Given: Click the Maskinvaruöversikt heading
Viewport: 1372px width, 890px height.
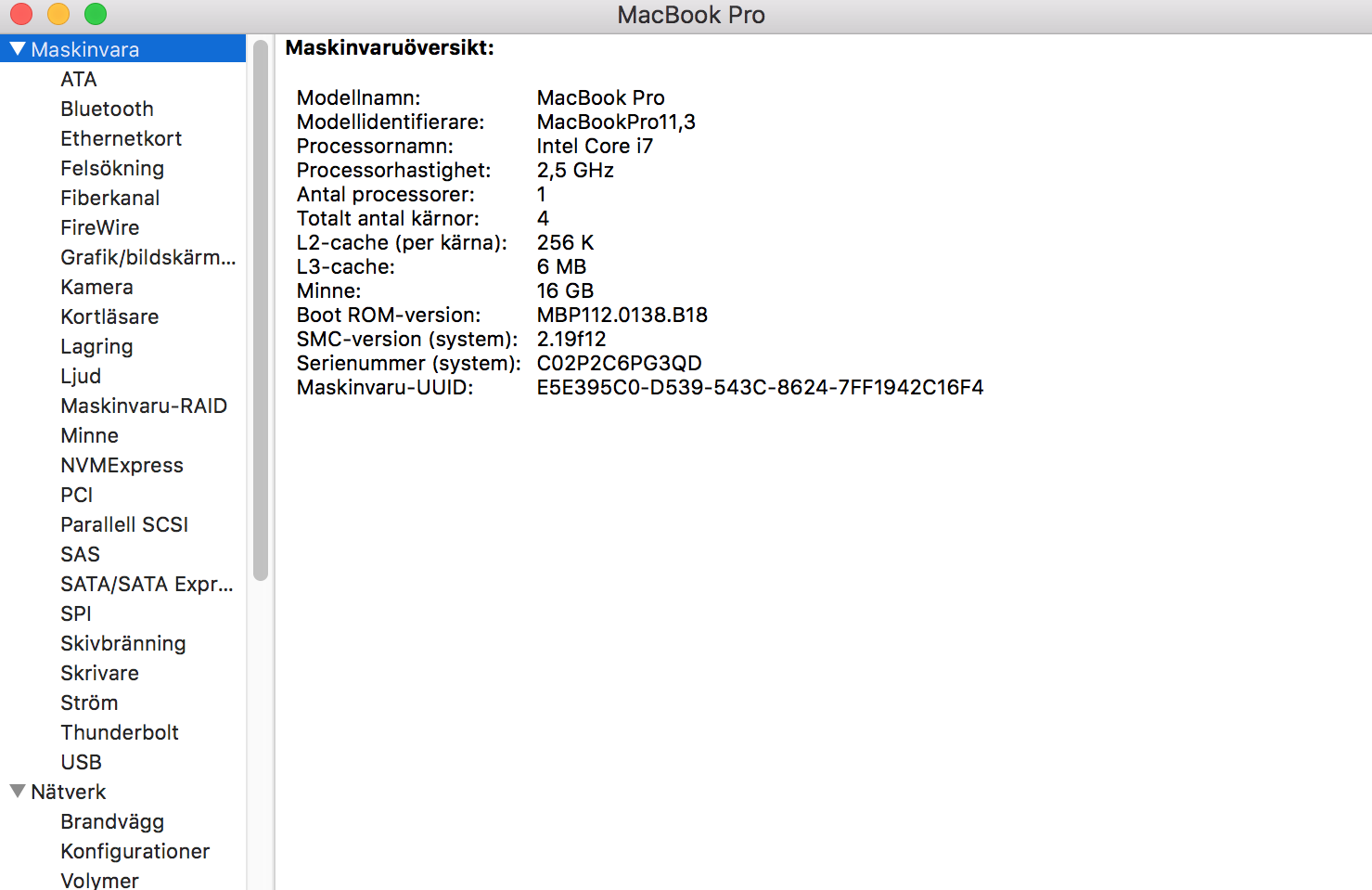Looking at the screenshot, I should [390, 47].
